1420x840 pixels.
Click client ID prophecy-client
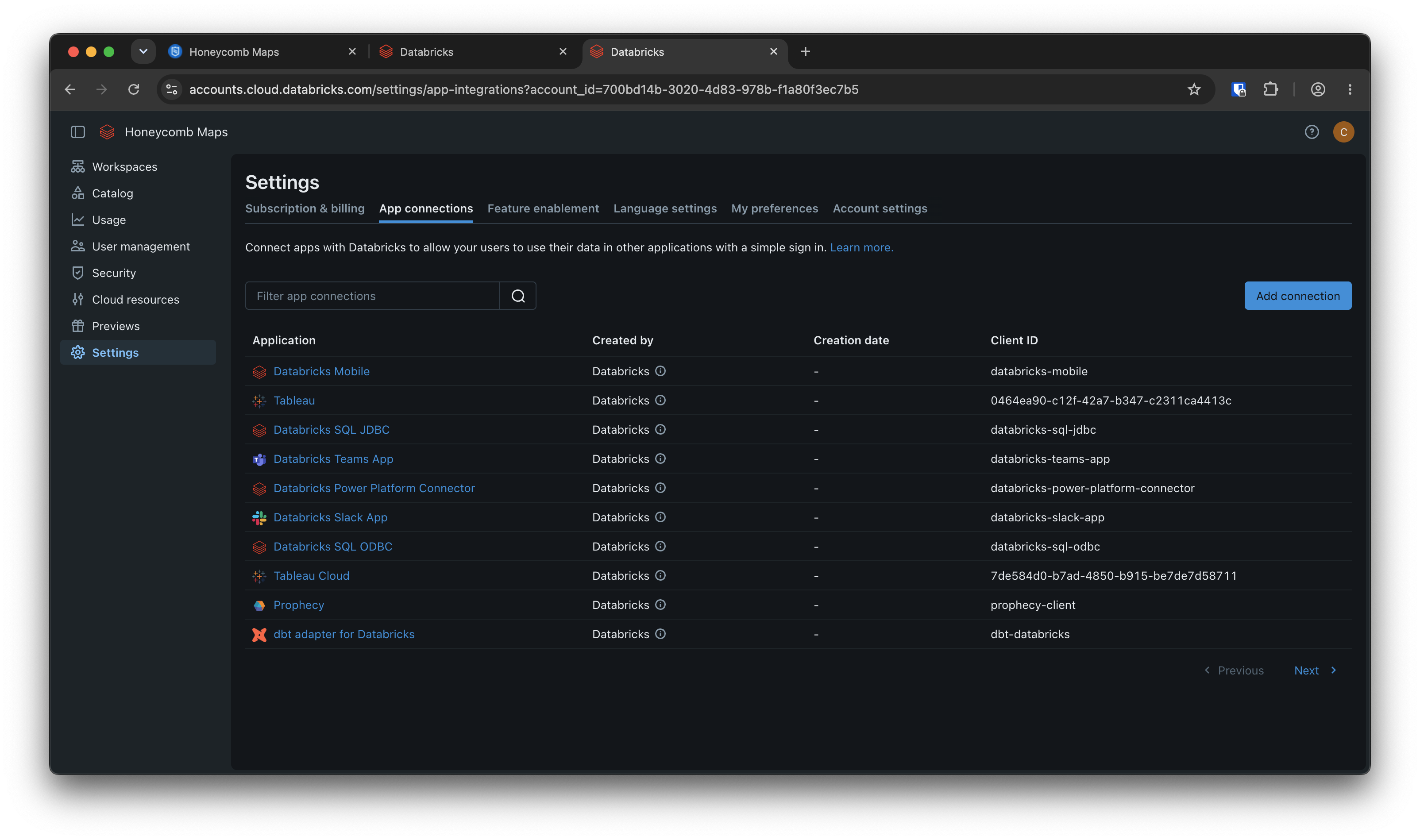[1032, 605]
